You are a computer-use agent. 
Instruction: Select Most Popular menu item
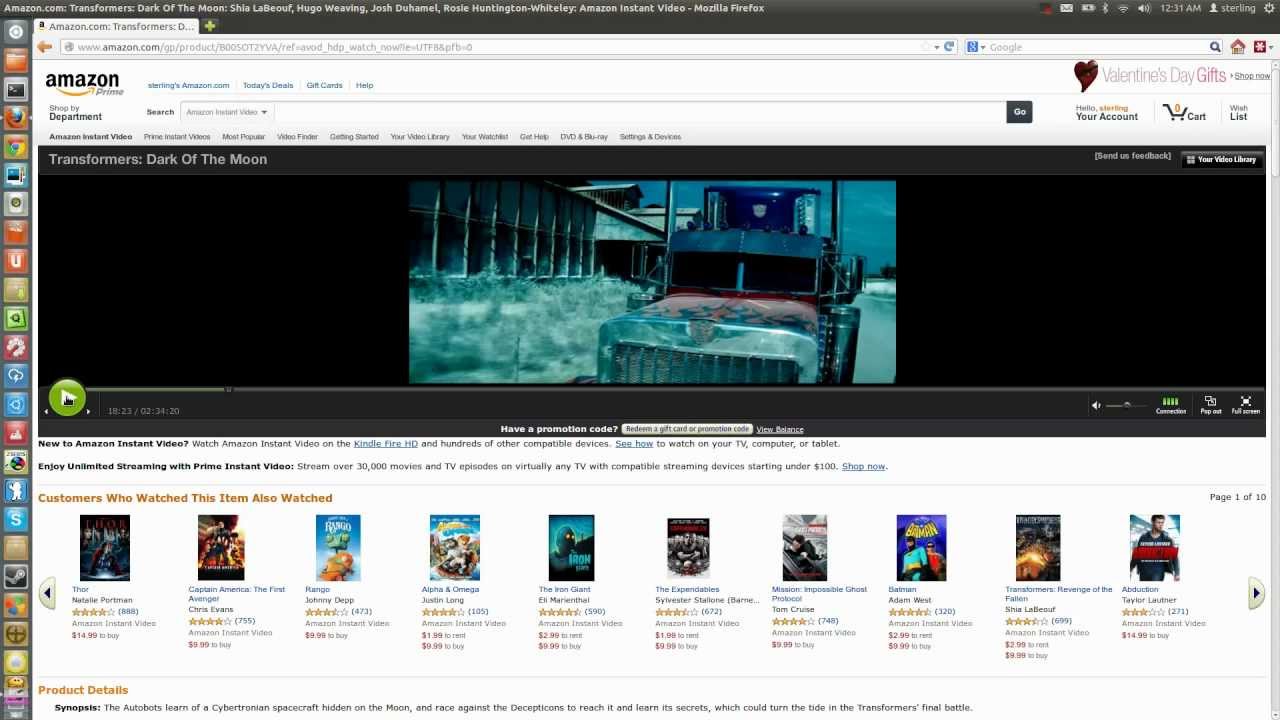[243, 137]
